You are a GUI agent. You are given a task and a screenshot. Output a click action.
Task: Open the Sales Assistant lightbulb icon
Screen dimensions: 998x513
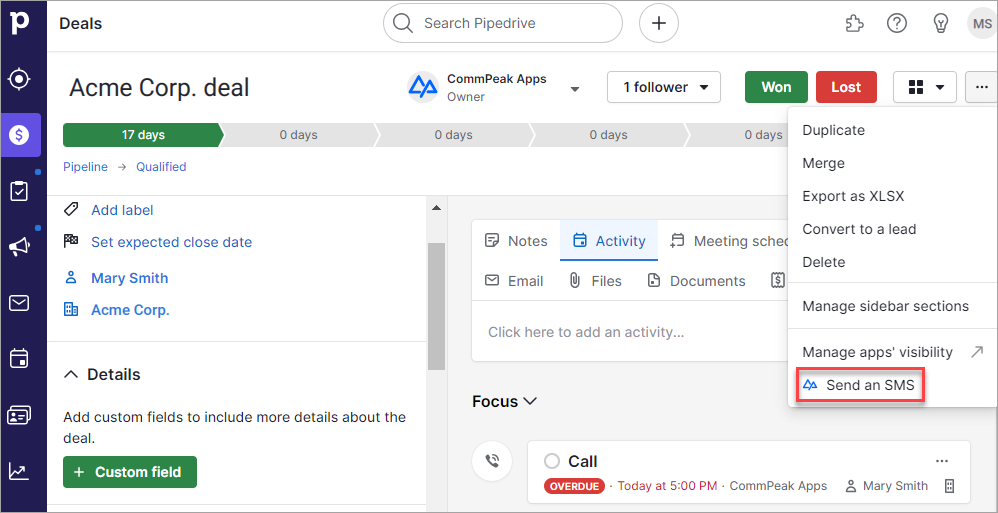click(941, 24)
